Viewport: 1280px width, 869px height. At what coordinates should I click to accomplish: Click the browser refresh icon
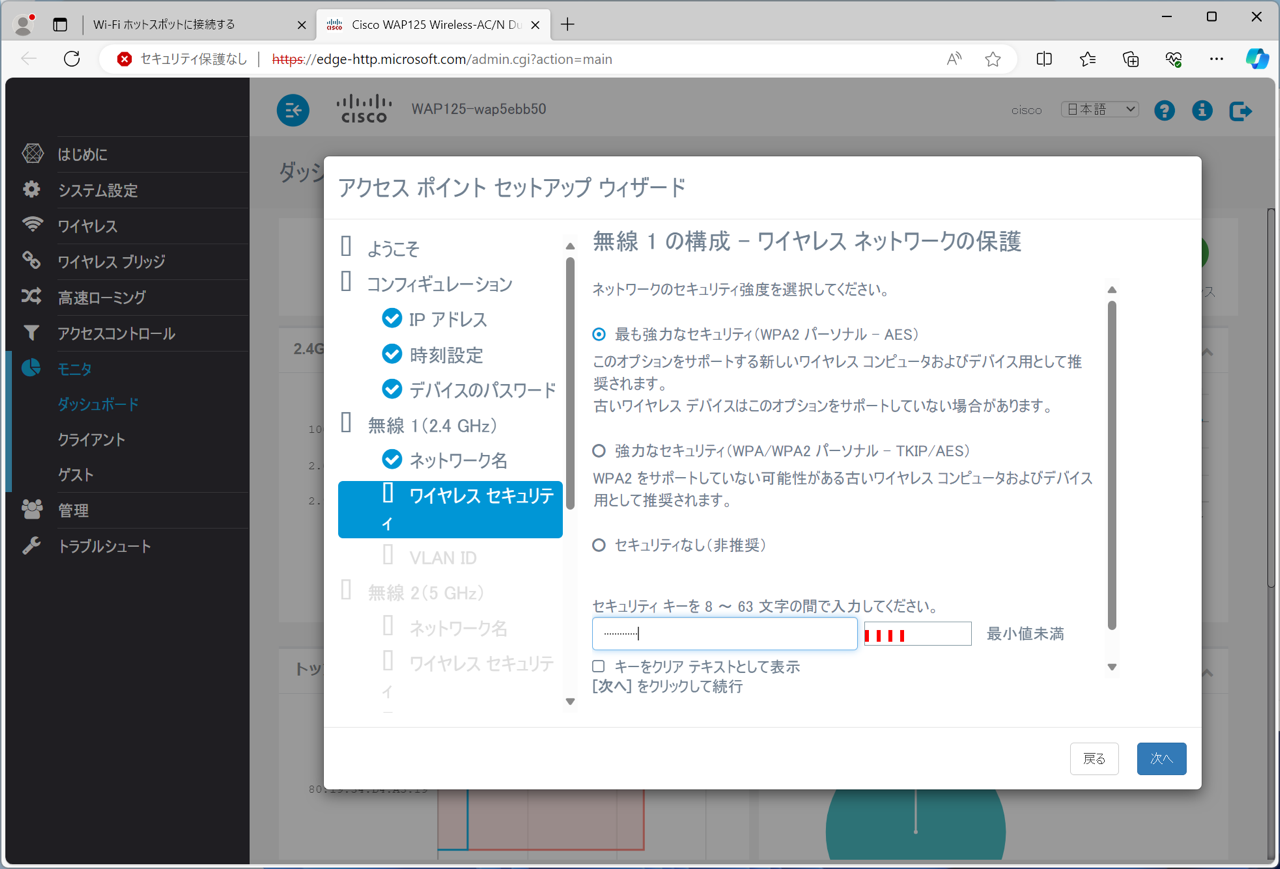(72, 59)
